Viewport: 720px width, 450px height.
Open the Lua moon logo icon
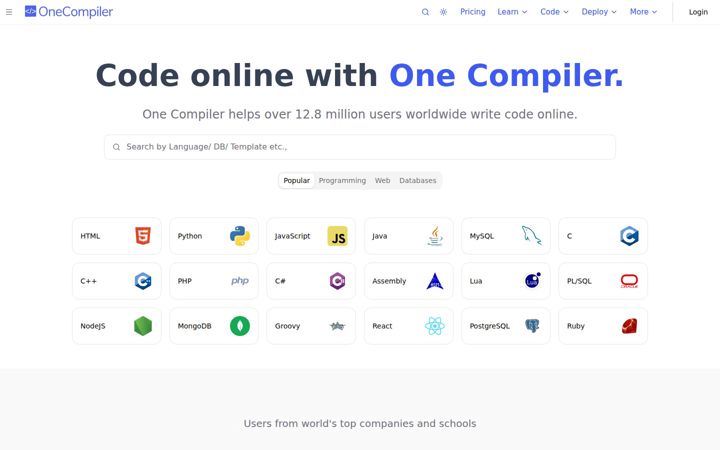click(533, 280)
